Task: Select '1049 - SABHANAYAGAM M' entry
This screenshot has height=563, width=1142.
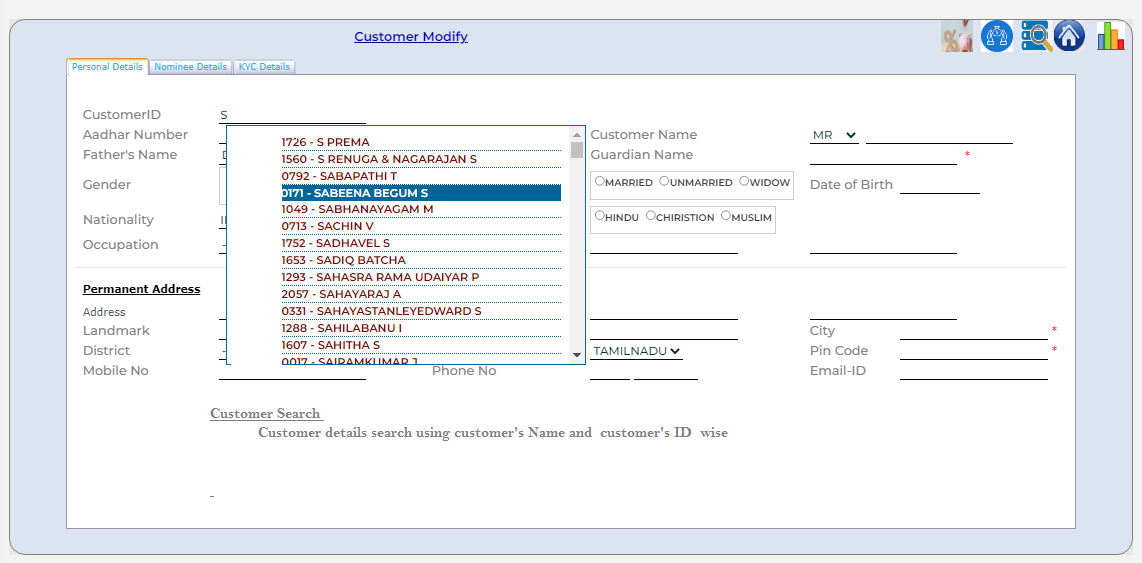Action: [x=421, y=209]
